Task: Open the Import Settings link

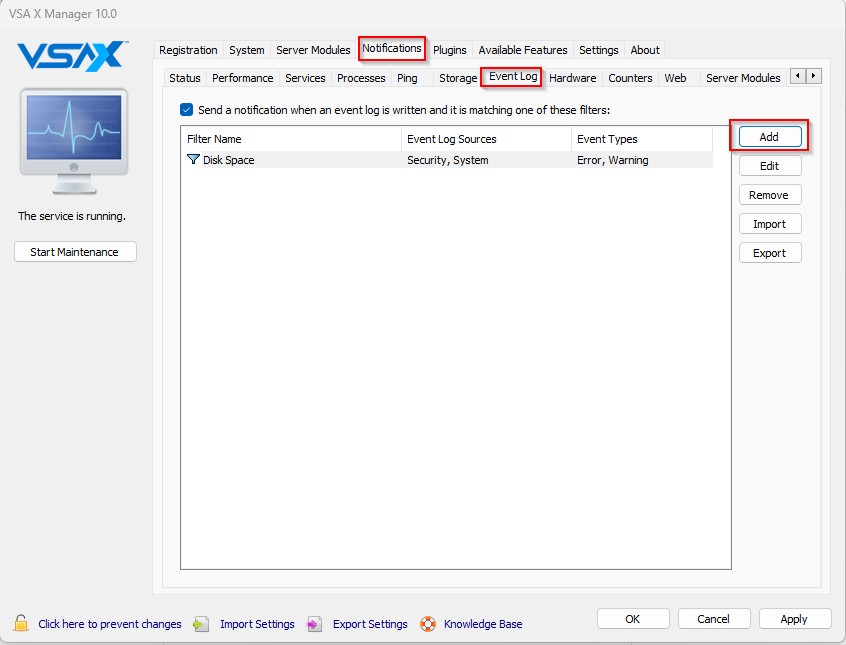Action: (257, 624)
